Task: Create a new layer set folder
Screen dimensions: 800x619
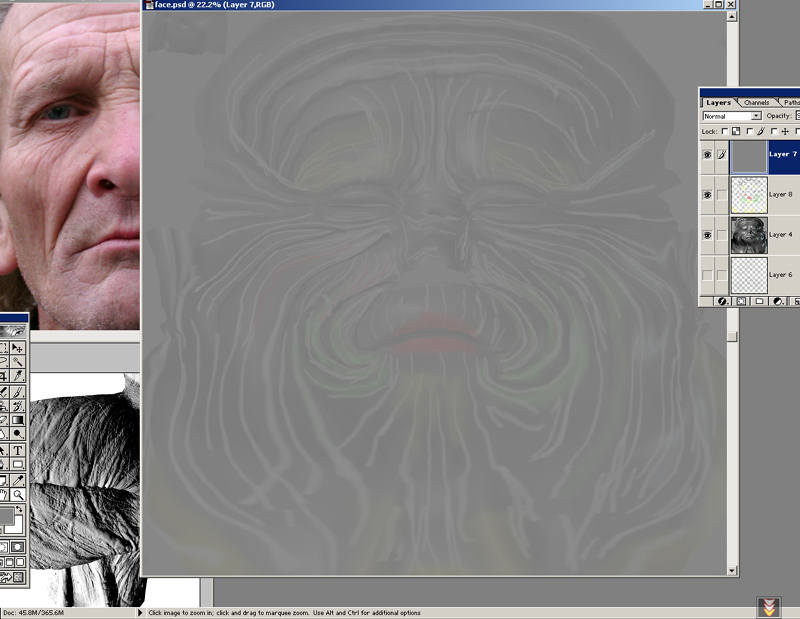Action: pyautogui.click(x=759, y=301)
